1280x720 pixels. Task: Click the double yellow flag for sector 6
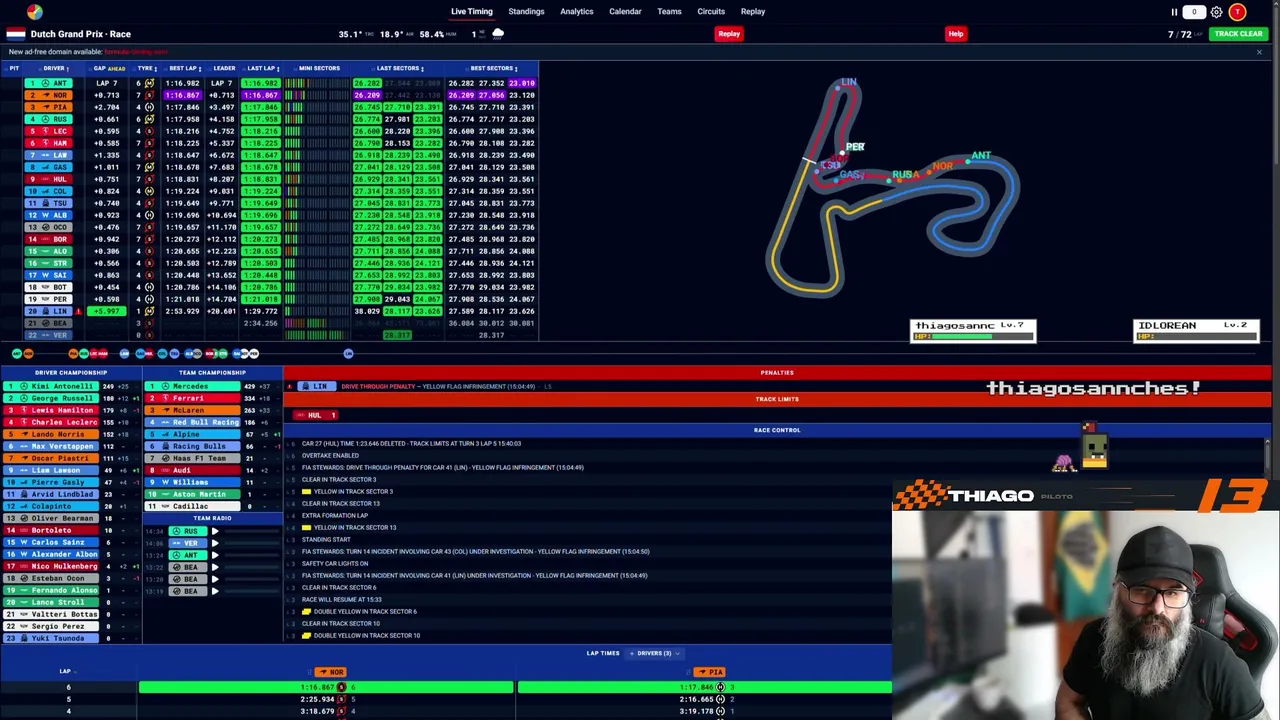coord(306,611)
